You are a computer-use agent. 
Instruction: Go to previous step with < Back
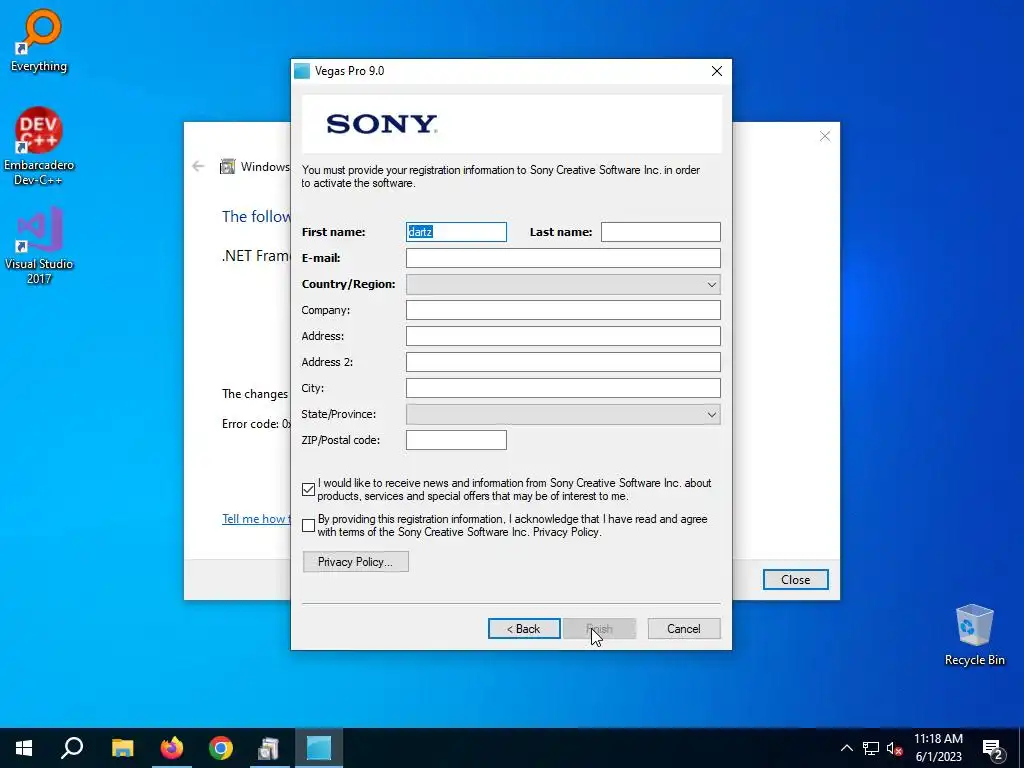tap(524, 628)
